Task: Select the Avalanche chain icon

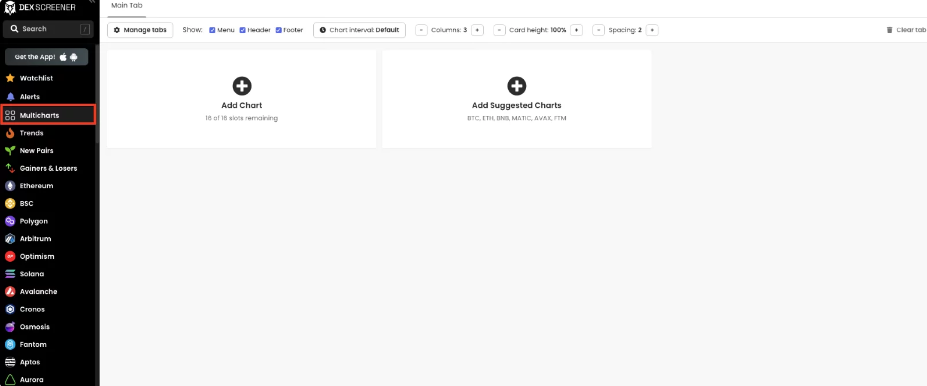Action: (10, 291)
